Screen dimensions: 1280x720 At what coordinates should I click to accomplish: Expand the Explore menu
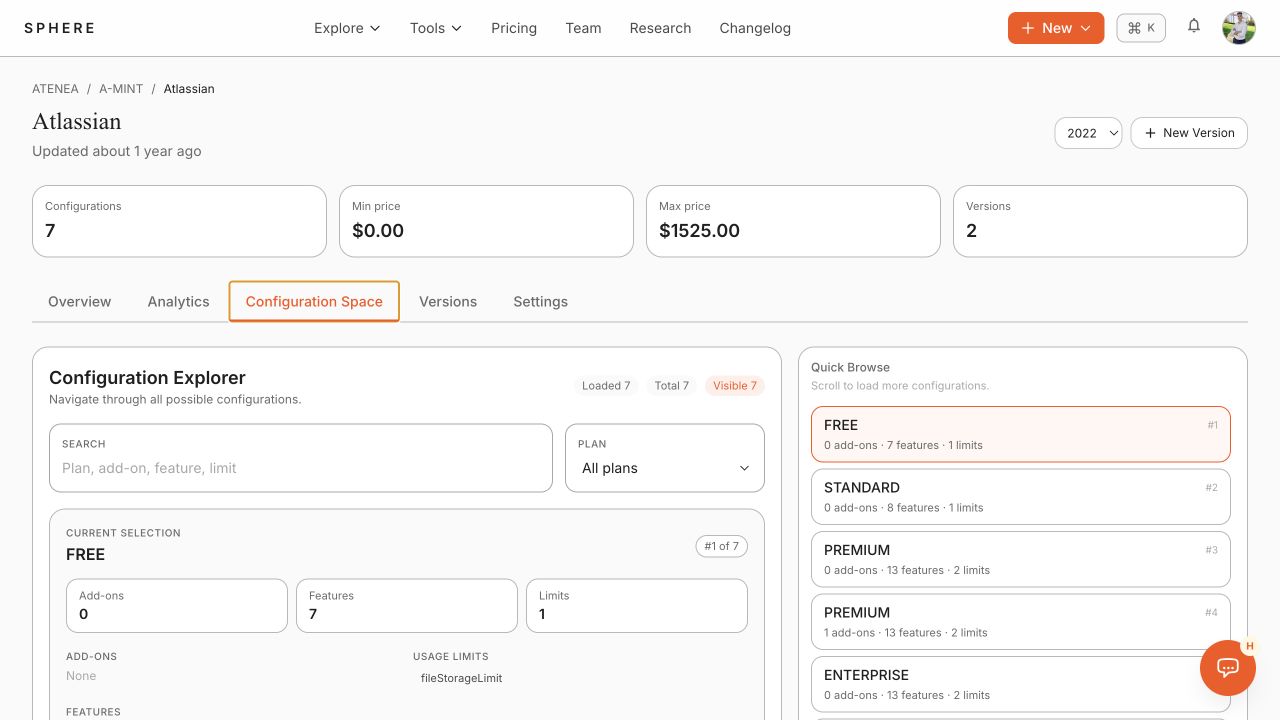(x=347, y=28)
